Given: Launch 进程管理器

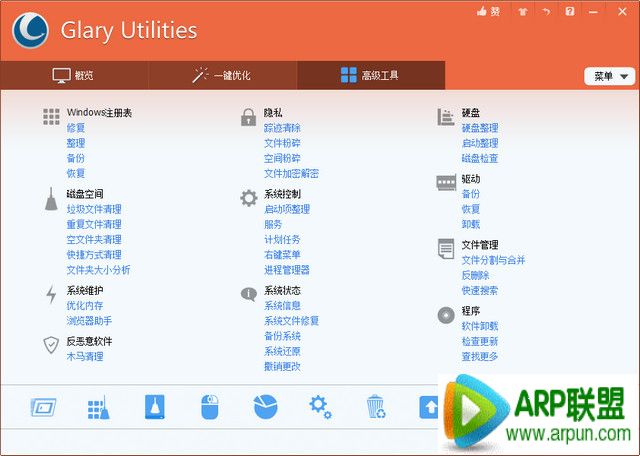Looking at the screenshot, I should (x=287, y=269).
